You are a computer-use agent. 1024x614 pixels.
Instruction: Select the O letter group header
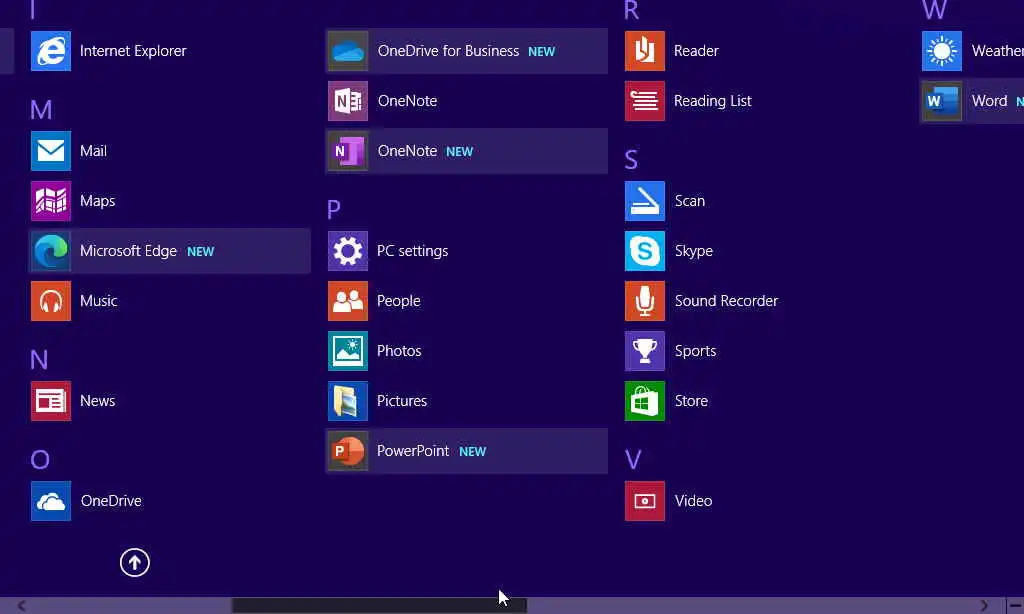(40, 460)
